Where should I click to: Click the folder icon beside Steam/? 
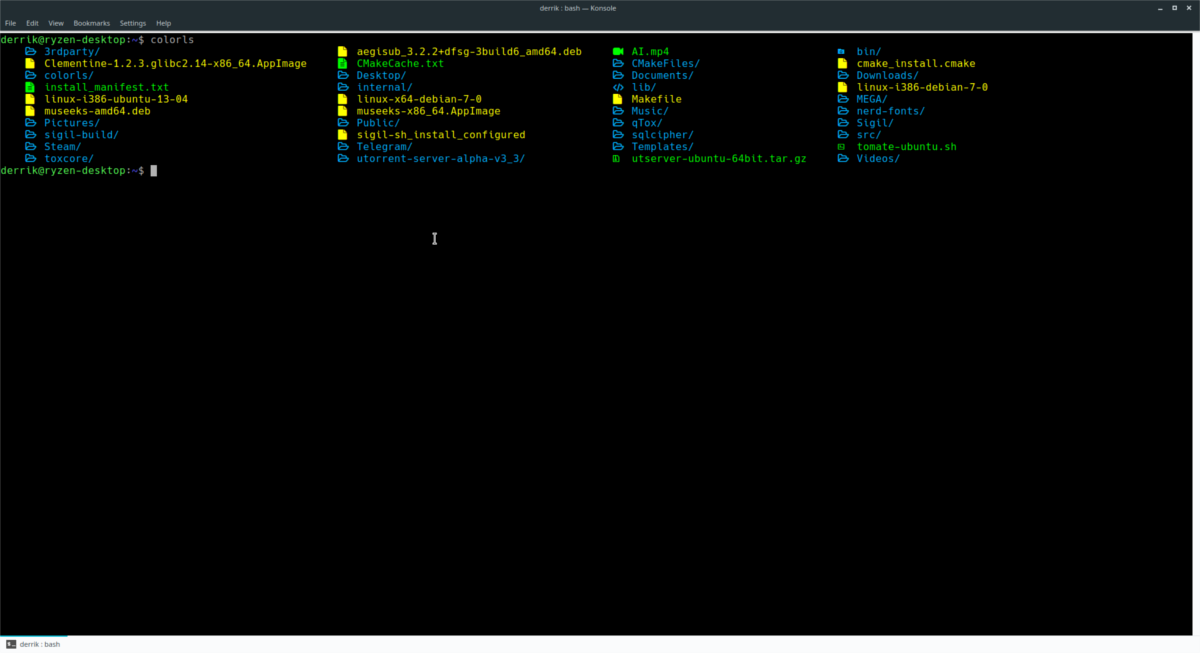30,146
